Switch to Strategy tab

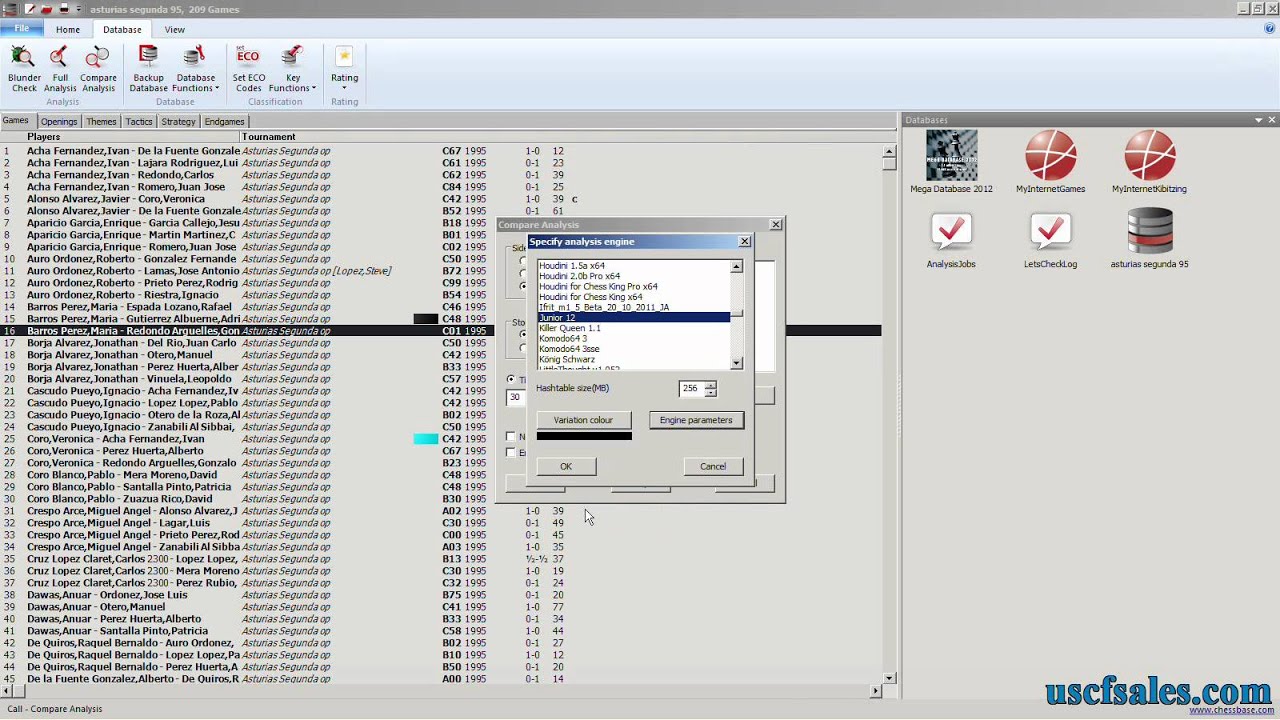pyautogui.click(x=178, y=122)
